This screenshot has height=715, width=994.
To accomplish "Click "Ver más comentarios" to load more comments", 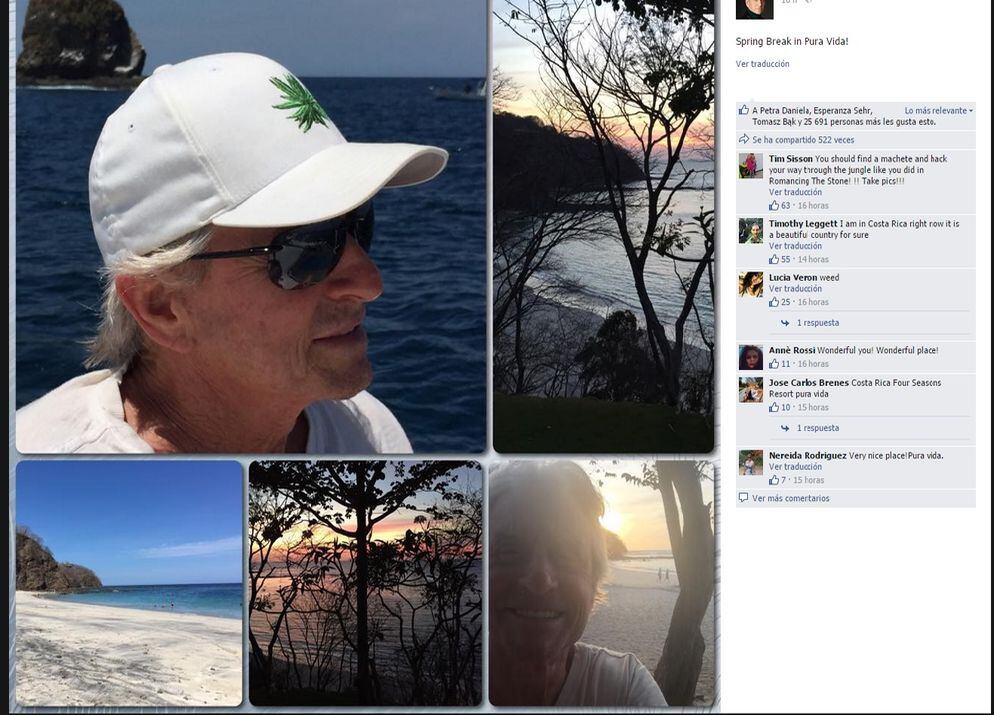I will pyautogui.click(x=790, y=498).
